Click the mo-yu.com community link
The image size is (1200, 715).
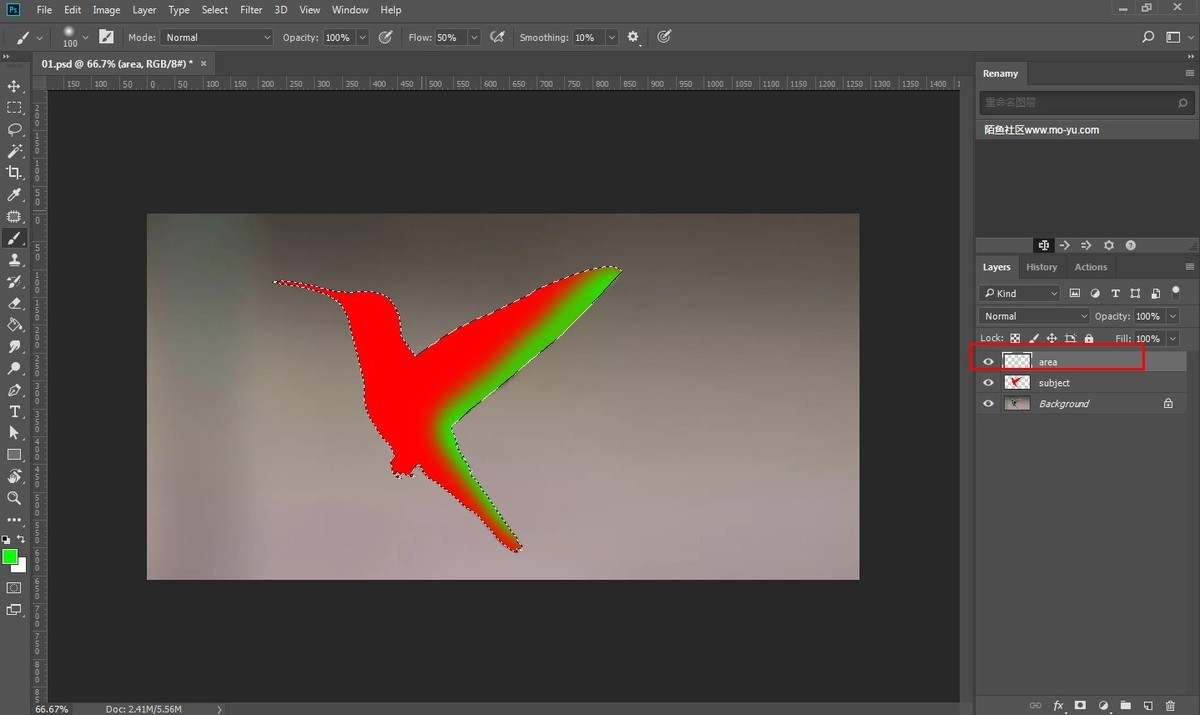click(x=1041, y=130)
